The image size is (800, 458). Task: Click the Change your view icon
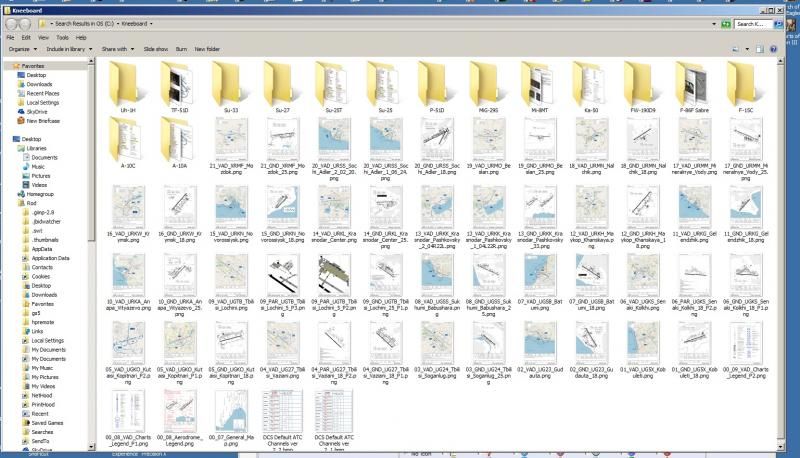[x=736, y=49]
